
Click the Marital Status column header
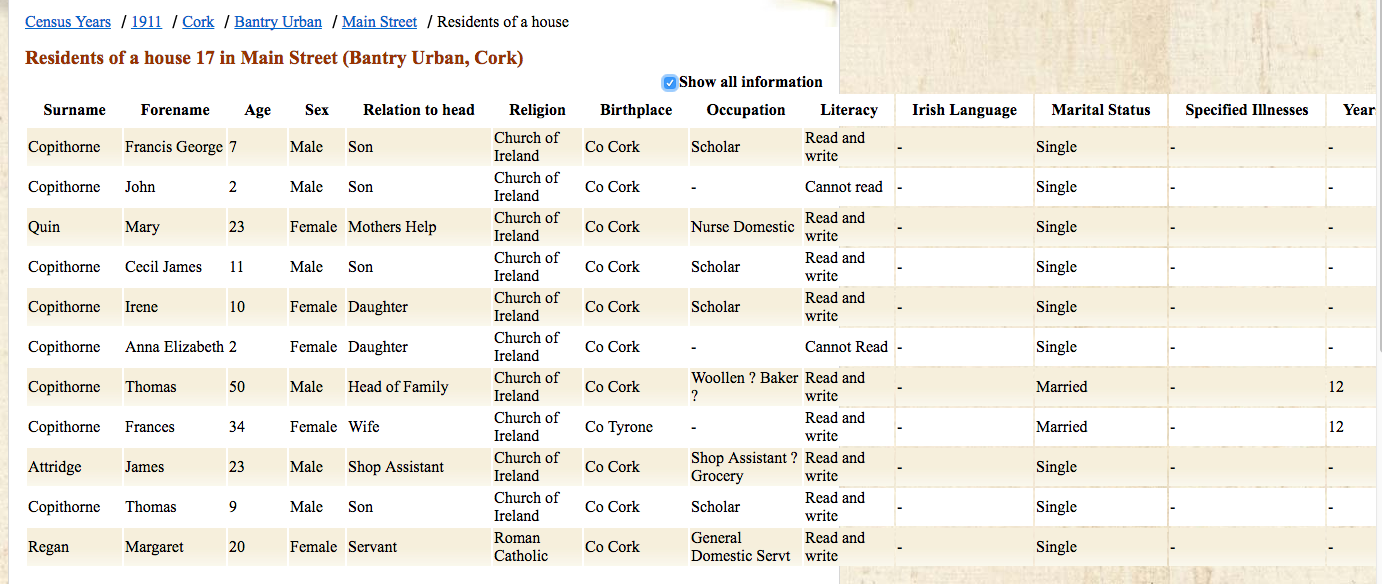tap(1101, 110)
